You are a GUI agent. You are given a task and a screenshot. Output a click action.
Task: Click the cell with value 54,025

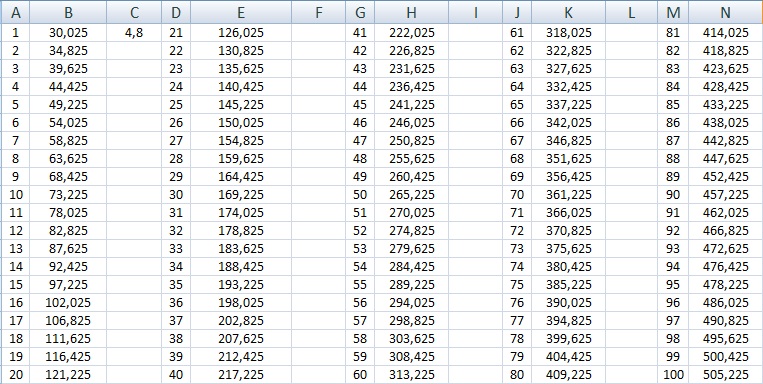[x=68, y=123]
